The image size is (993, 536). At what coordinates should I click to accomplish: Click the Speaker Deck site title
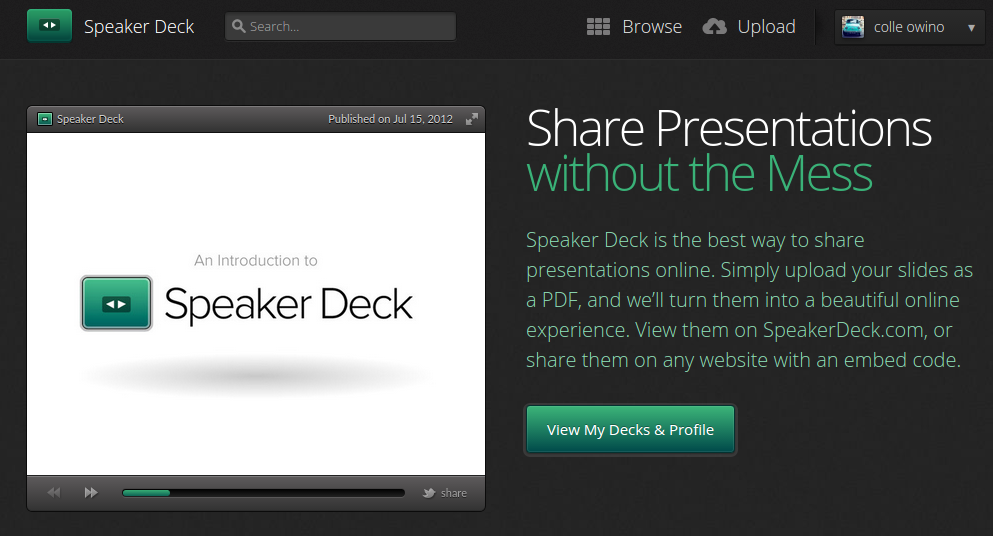coord(139,27)
